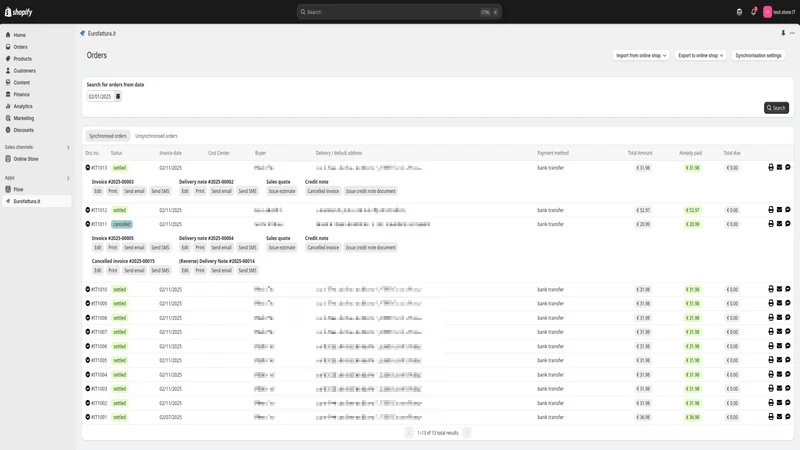Print Delivery note #2025-00002
Viewport: 800px width, 450px height.
click(x=200, y=191)
